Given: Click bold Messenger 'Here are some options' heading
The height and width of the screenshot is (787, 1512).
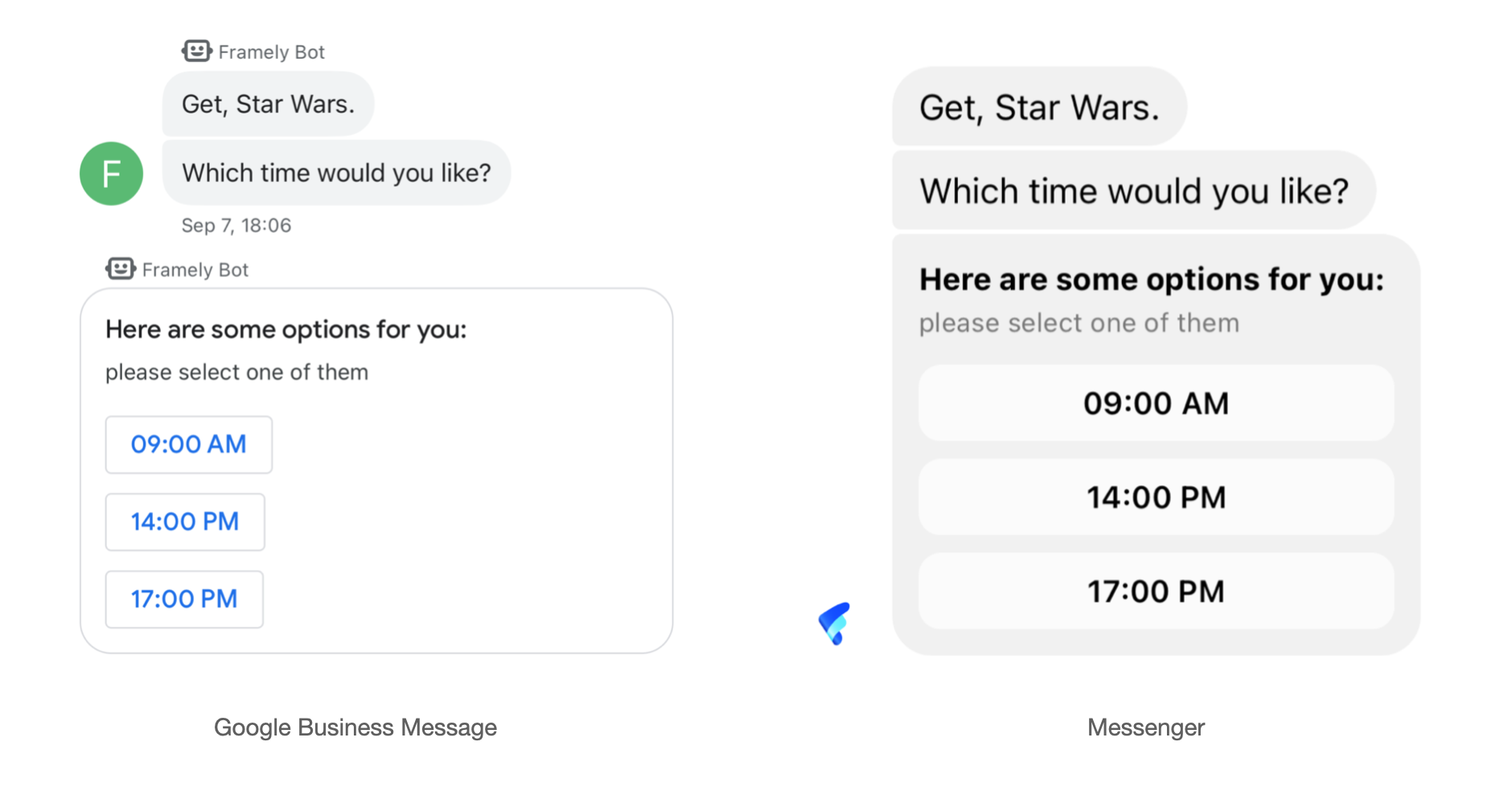Looking at the screenshot, I should (1151, 279).
